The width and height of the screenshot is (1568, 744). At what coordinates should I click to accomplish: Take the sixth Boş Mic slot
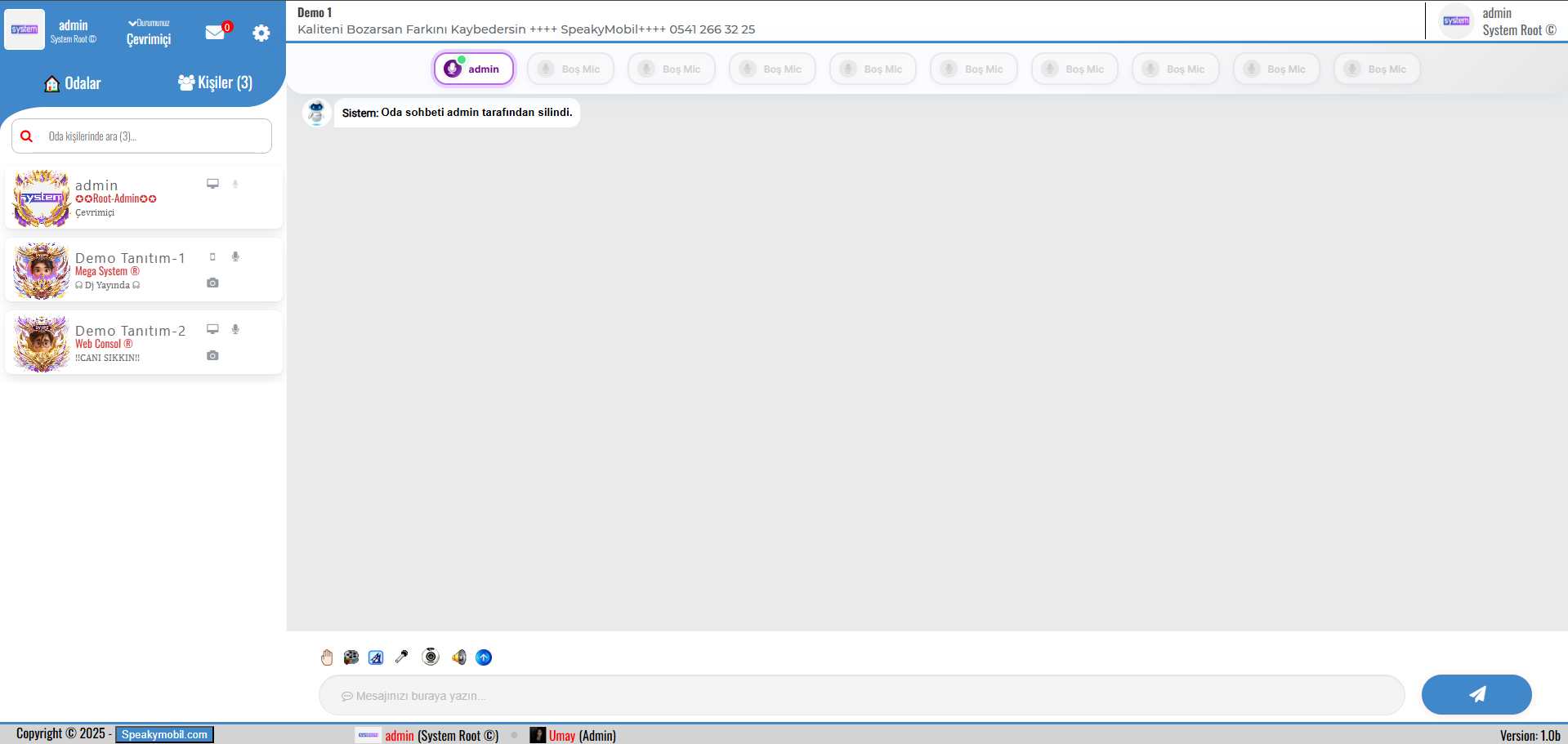click(x=1074, y=69)
